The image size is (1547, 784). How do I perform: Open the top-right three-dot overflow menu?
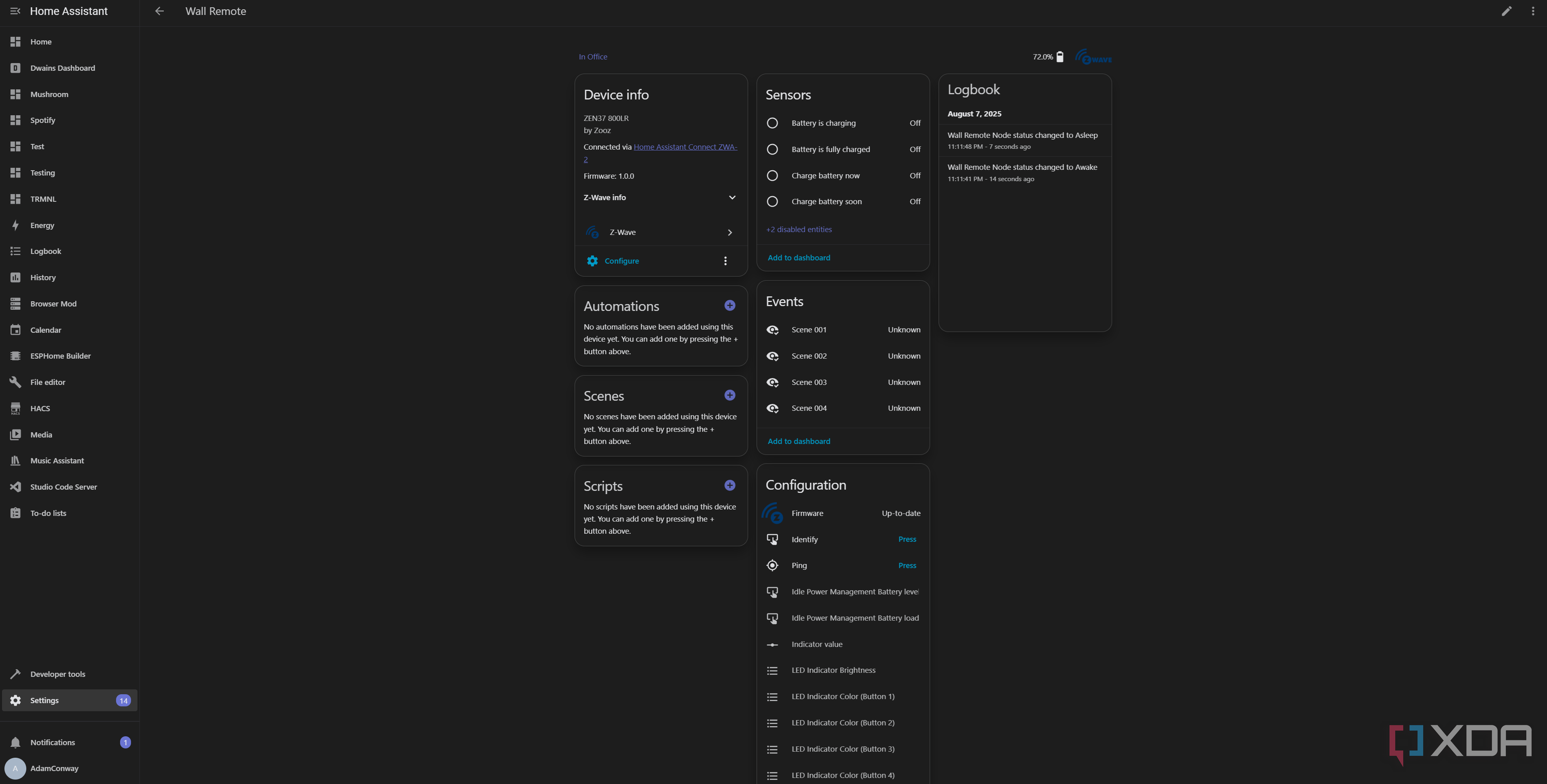1532,11
